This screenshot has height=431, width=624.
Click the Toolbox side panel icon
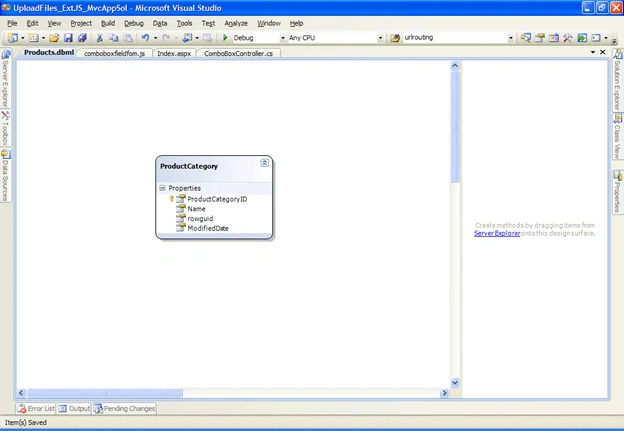pos(5,116)
